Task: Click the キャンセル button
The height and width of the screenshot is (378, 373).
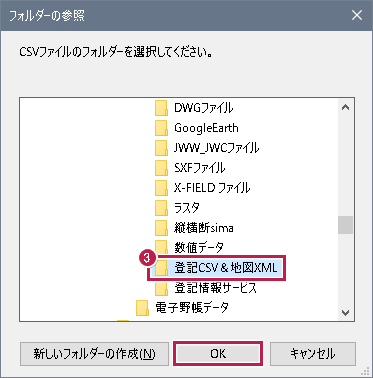Action: tap(313, 354)
